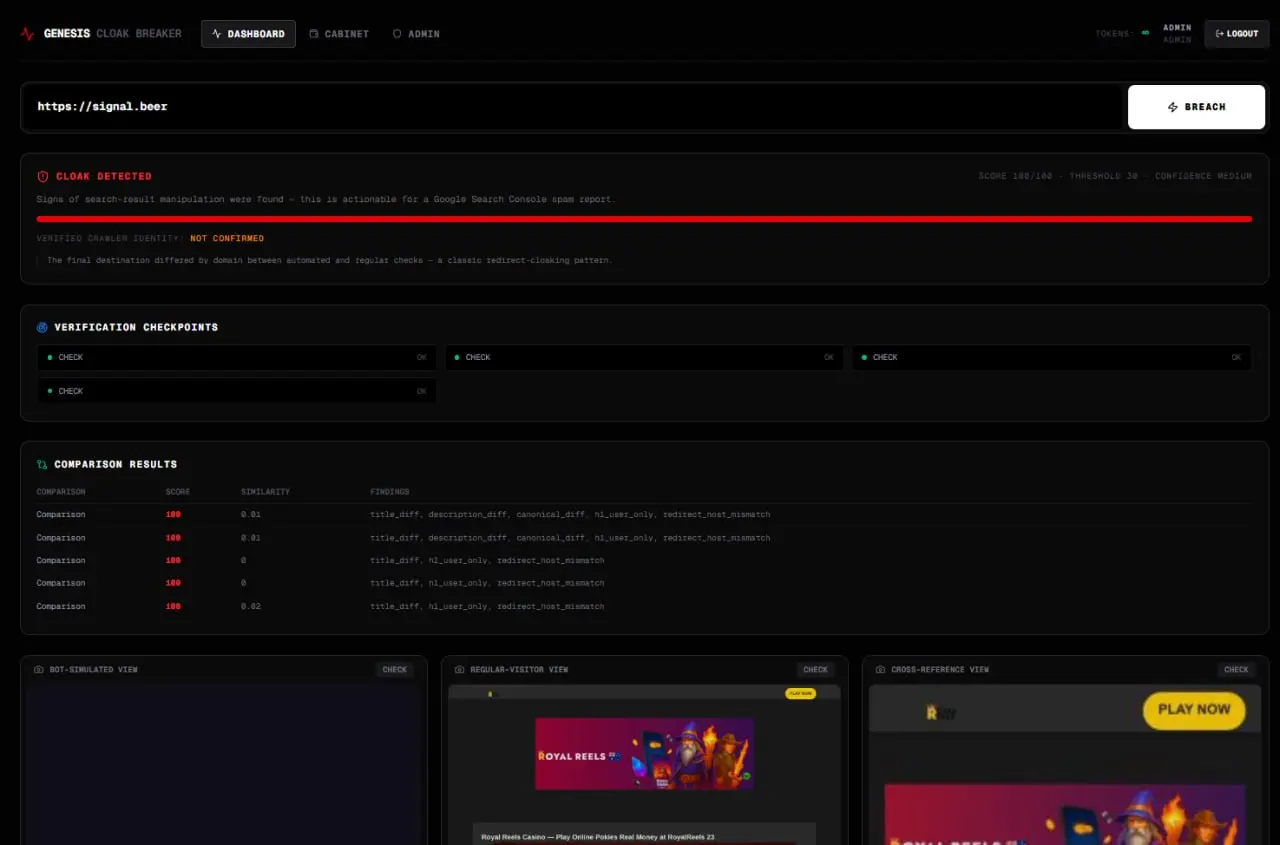Click the Genesis red pulse logo icon
This screenshot has width=1280, height=845.
click(27, 34)
